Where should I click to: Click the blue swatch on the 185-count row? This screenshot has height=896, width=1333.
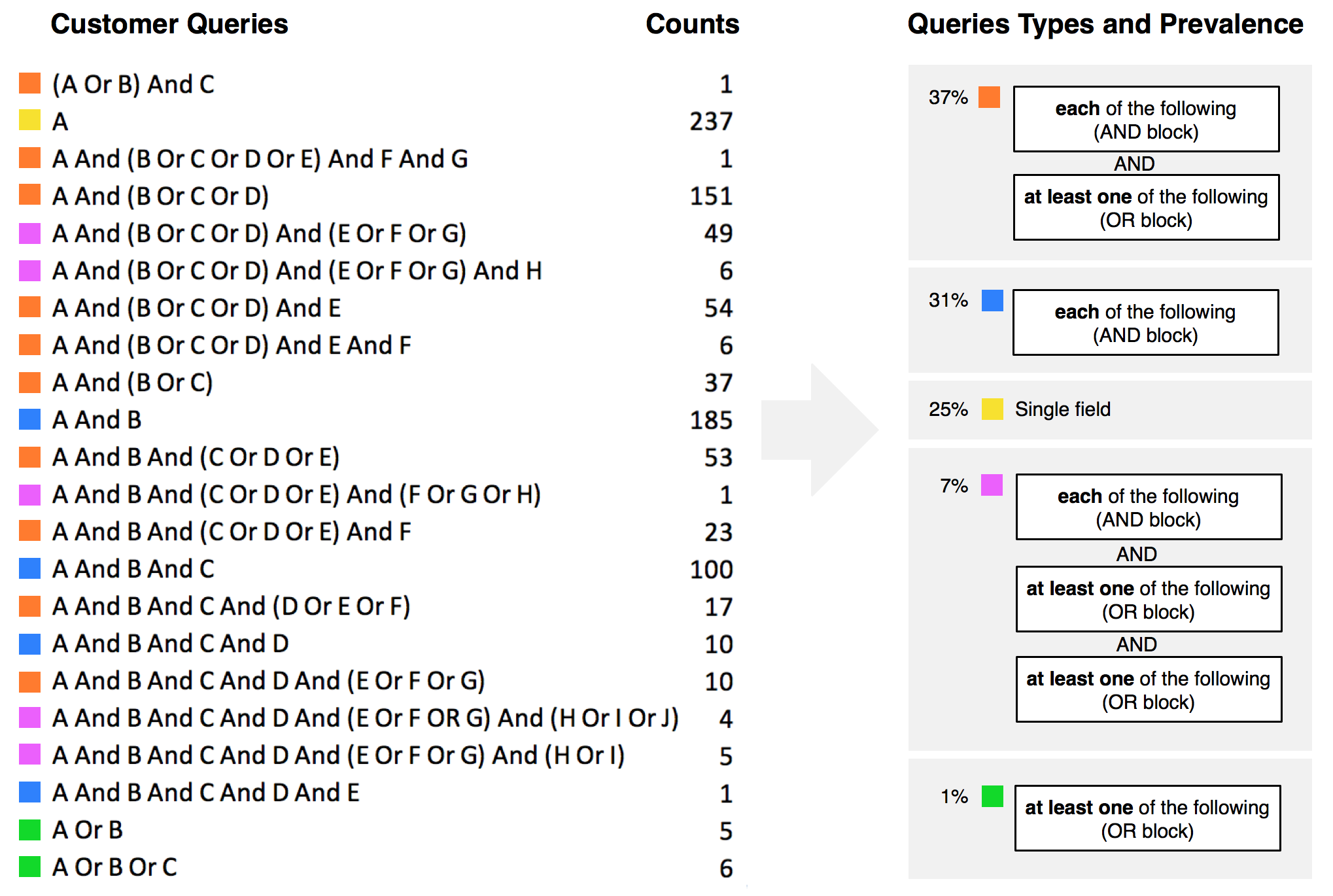30,419
